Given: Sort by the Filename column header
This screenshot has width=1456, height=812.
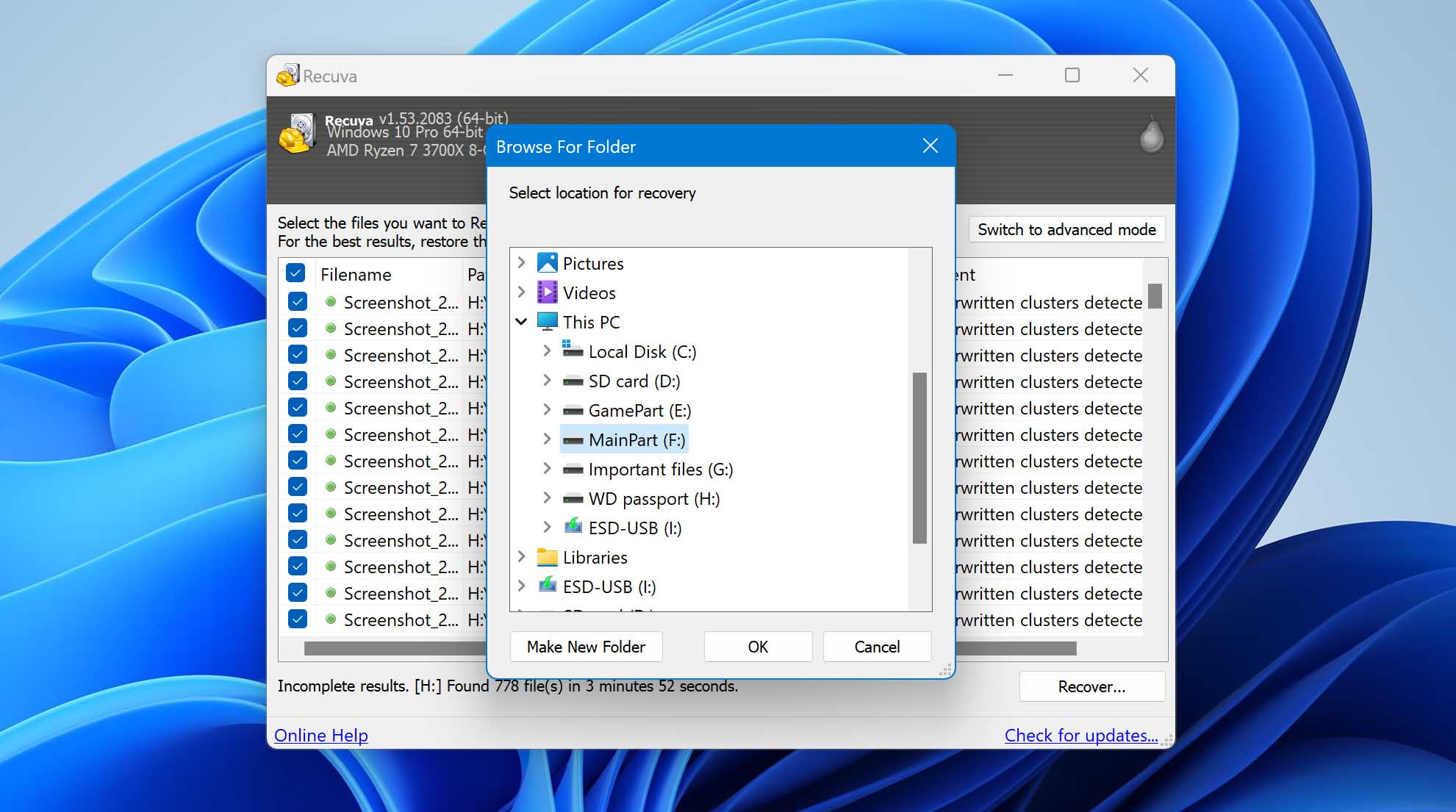Looking at the screenshot, I should pyautogui.click(x=356, y=274).
